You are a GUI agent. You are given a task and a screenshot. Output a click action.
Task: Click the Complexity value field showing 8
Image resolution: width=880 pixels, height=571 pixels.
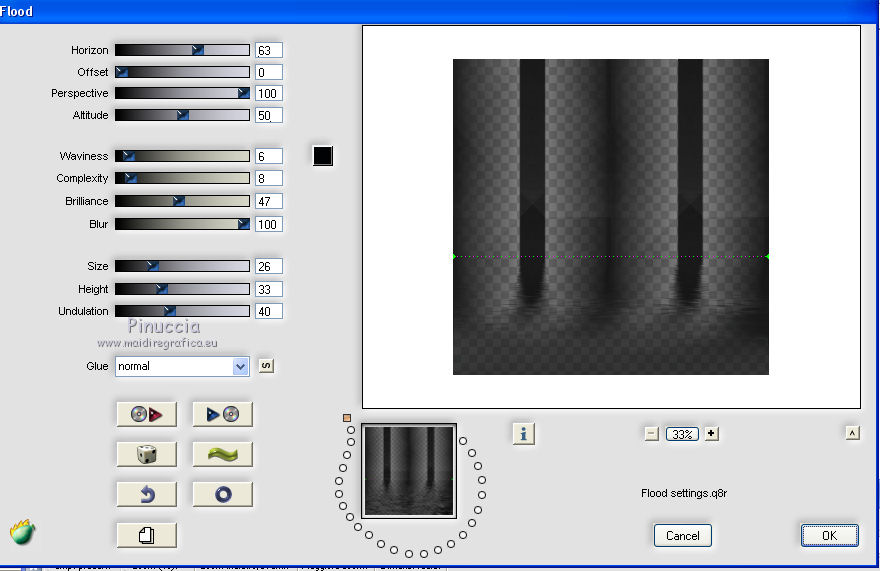pos(269,178)
